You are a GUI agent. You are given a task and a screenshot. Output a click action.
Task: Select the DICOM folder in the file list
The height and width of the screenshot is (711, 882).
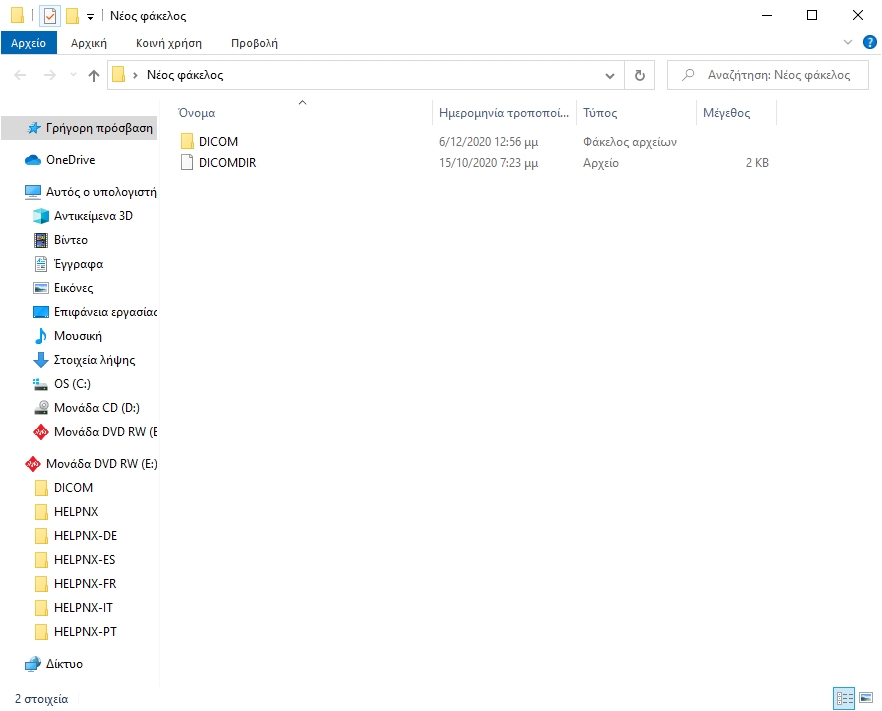pos(218,142)
